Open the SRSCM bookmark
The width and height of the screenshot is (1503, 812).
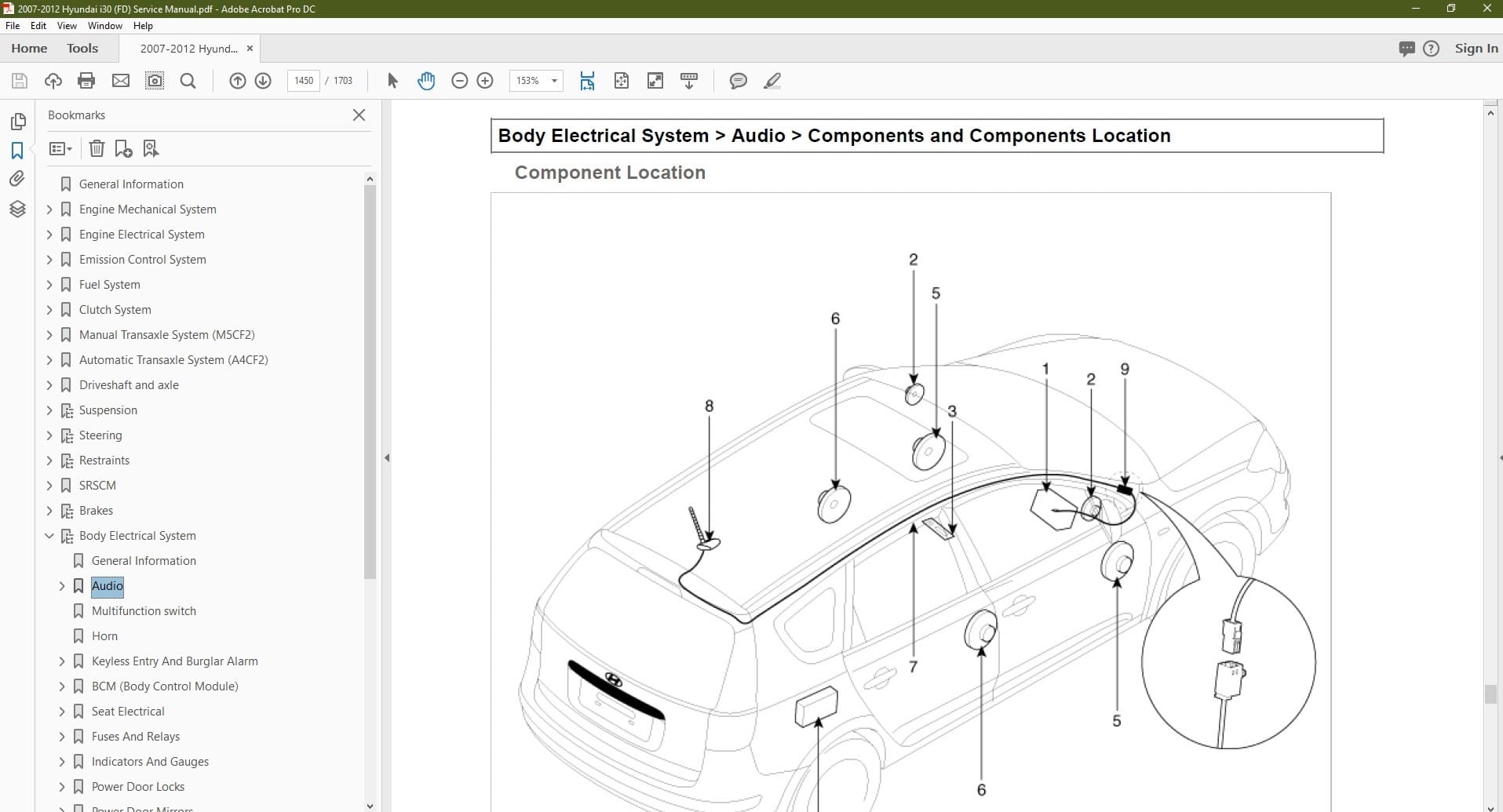(x=97, y=486)
